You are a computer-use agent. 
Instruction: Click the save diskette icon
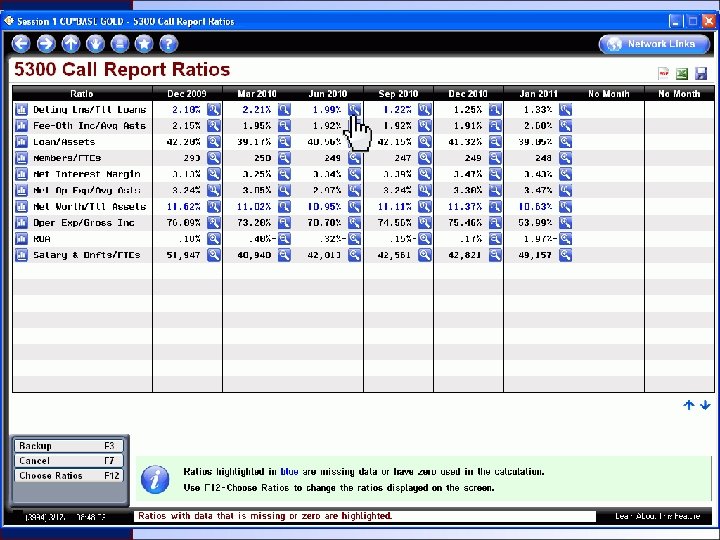(701, 73)
